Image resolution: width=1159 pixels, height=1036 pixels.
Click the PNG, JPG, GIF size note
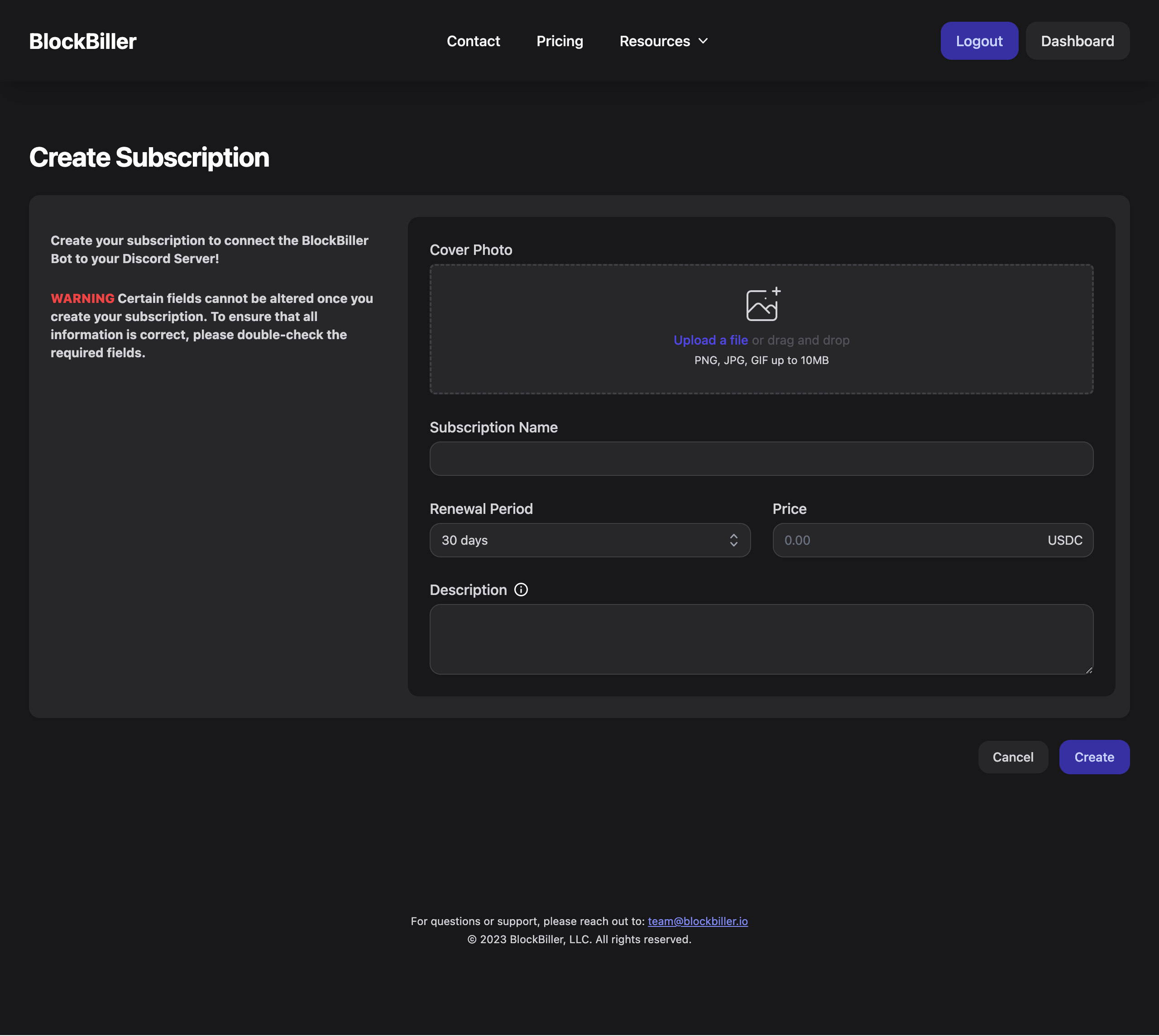coord(761,360)
